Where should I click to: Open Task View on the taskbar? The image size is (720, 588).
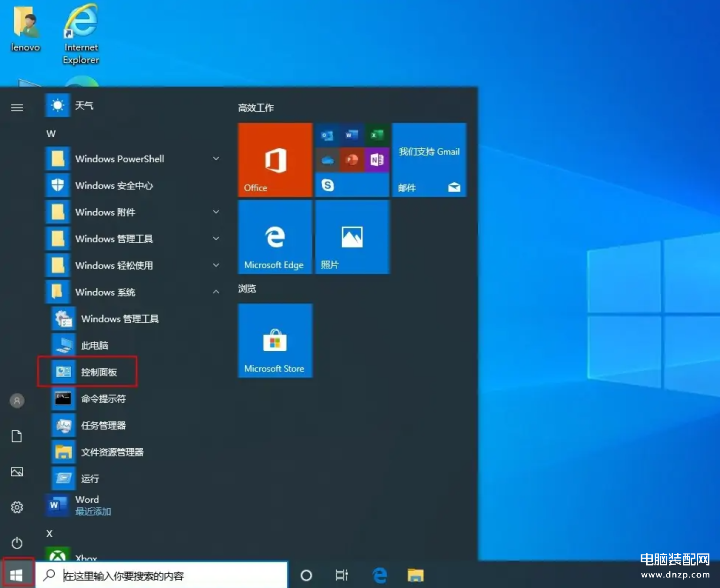click(342, 575)
